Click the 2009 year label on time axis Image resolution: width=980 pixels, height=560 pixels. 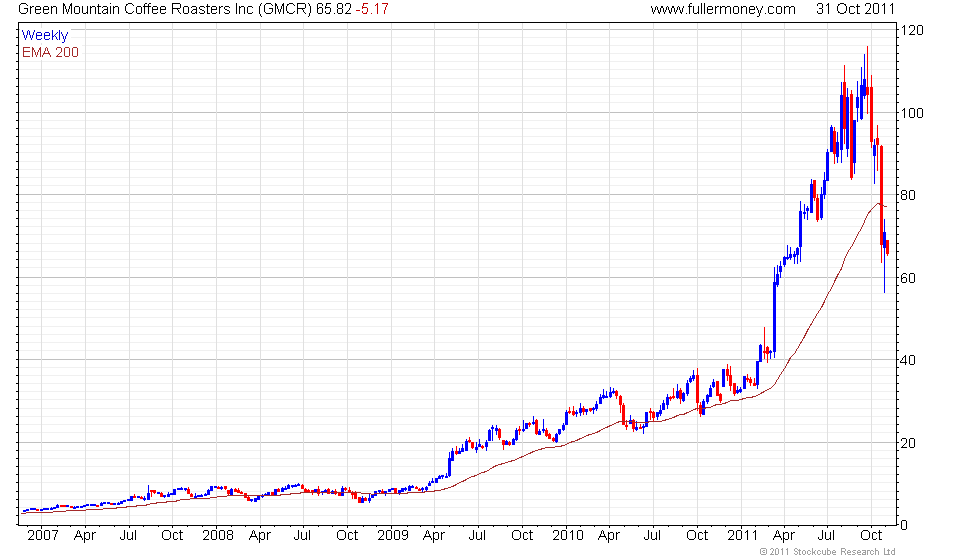(x=392, y=536)
